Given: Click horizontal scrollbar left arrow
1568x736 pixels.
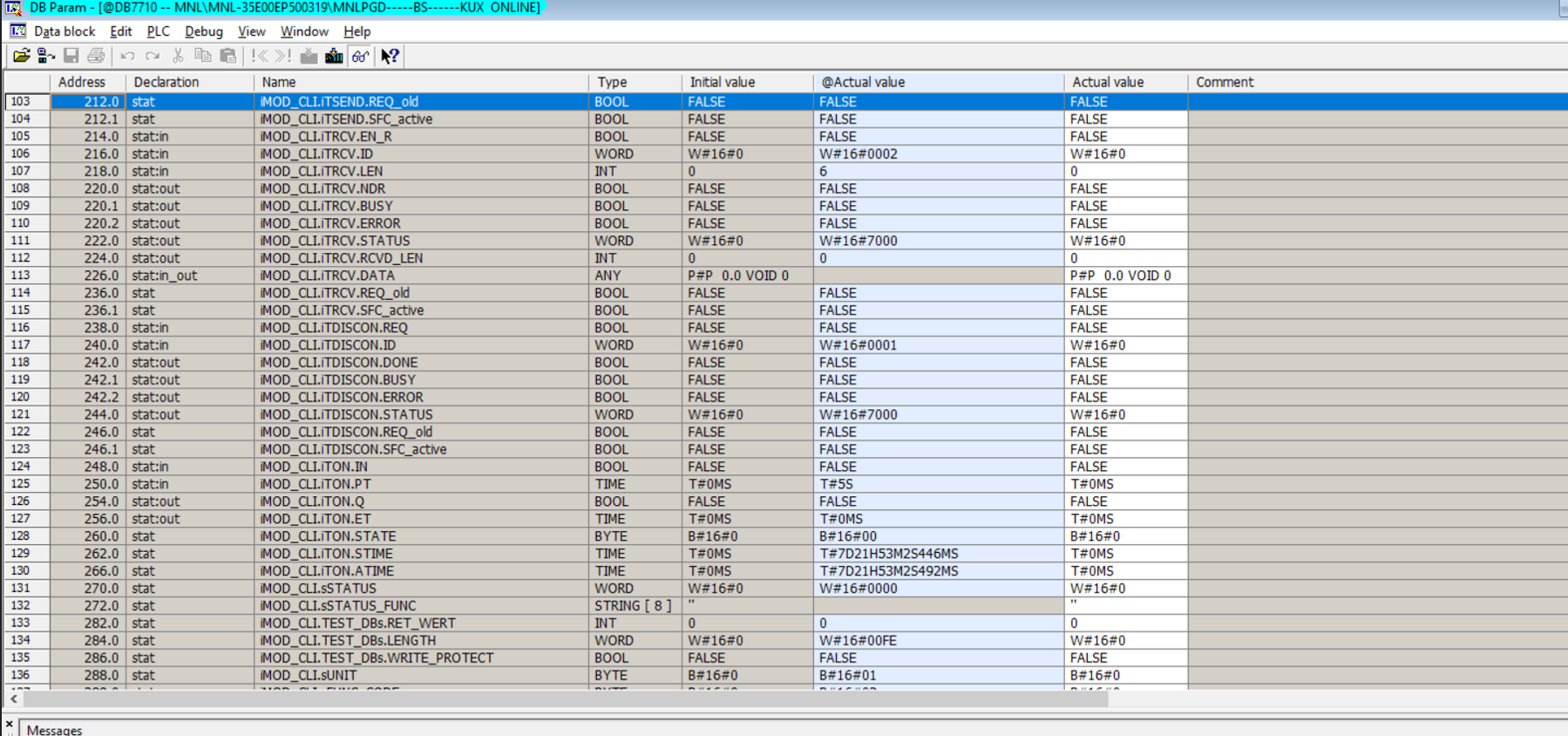Looking at the screenshot, I should click(14, 699).
